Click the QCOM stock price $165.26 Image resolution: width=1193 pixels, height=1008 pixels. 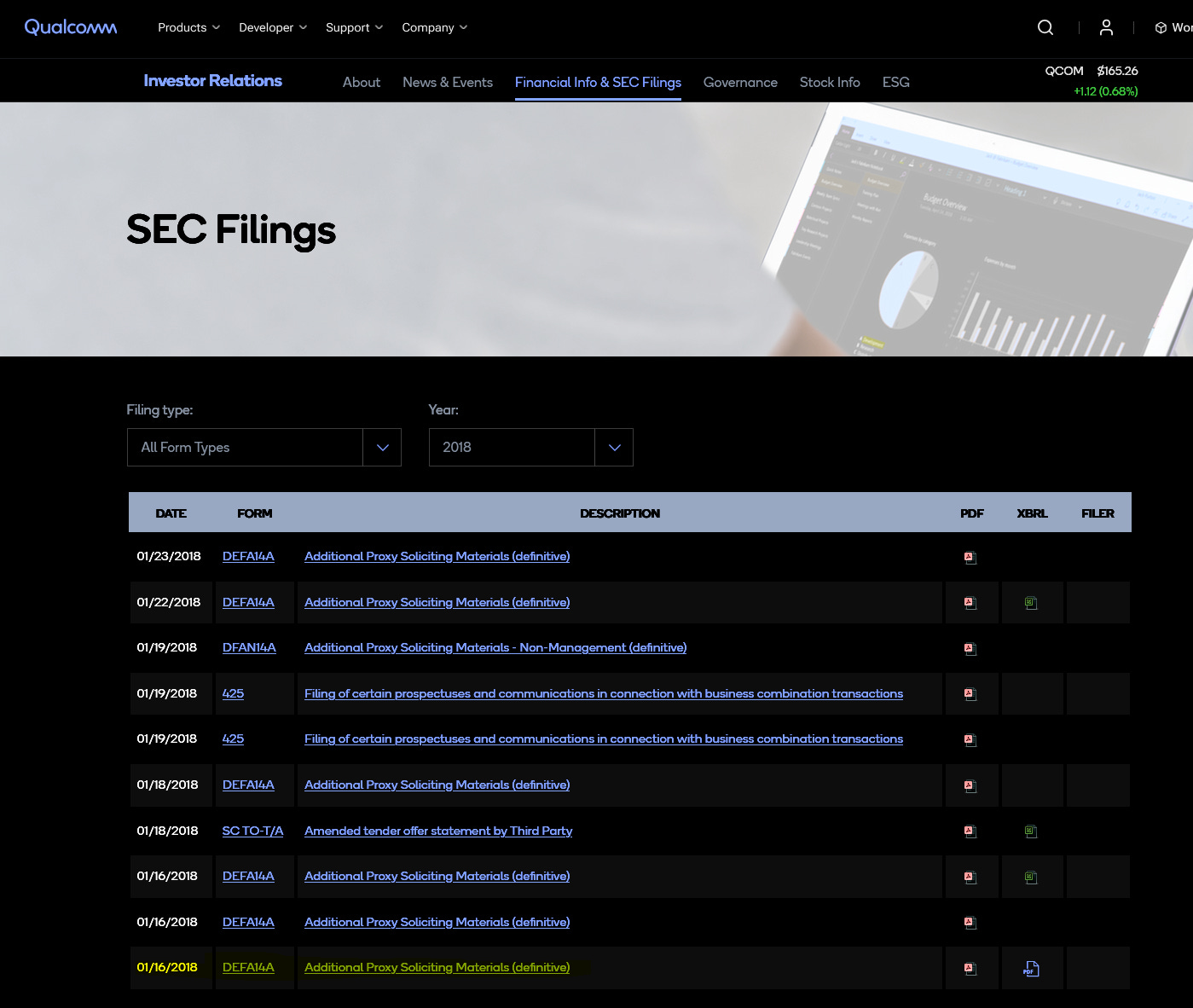tap(1117, 71)
